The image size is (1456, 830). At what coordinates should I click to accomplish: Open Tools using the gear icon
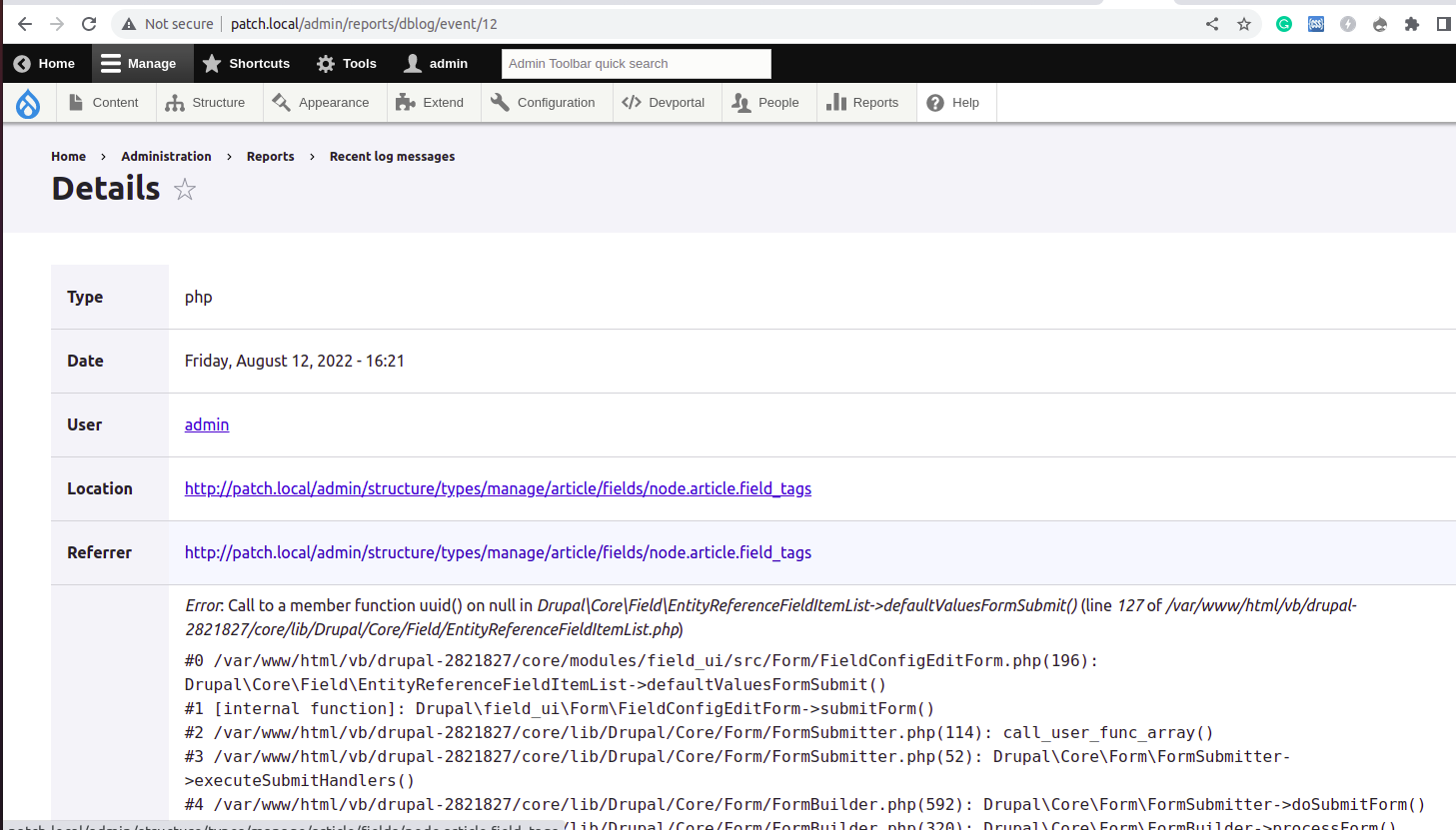pos(325,63)
